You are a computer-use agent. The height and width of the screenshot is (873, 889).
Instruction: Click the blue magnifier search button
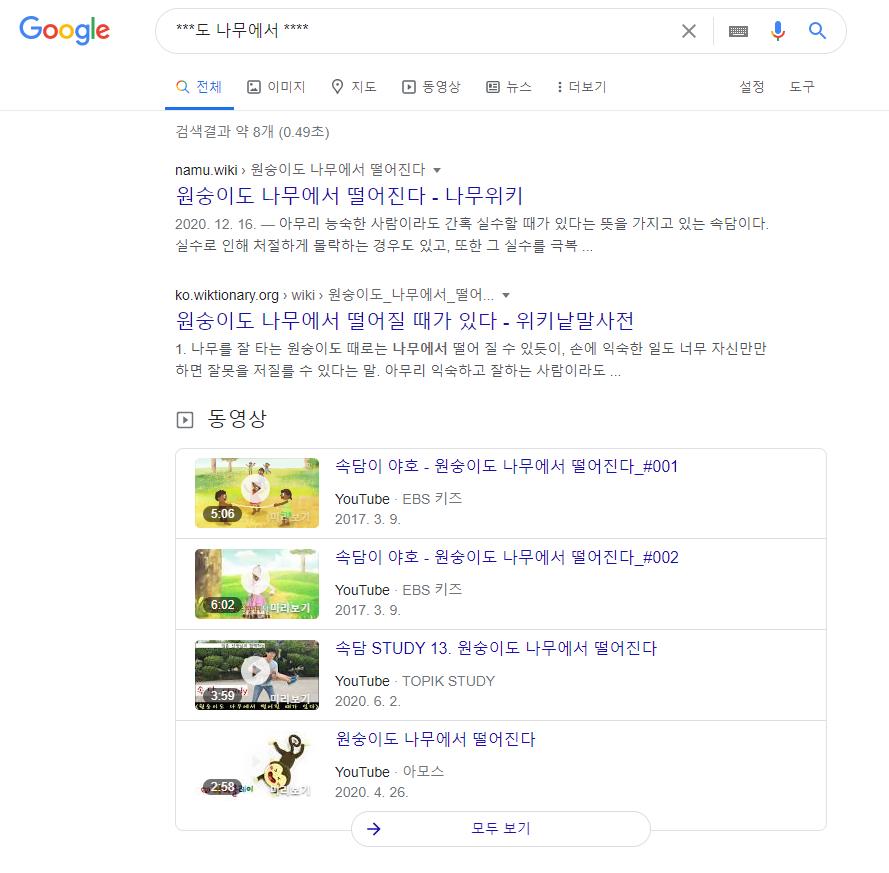(816, 31)
